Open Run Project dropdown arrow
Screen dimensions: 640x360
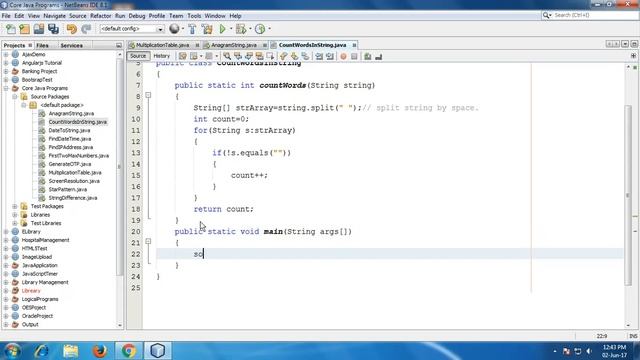[231, 29]
